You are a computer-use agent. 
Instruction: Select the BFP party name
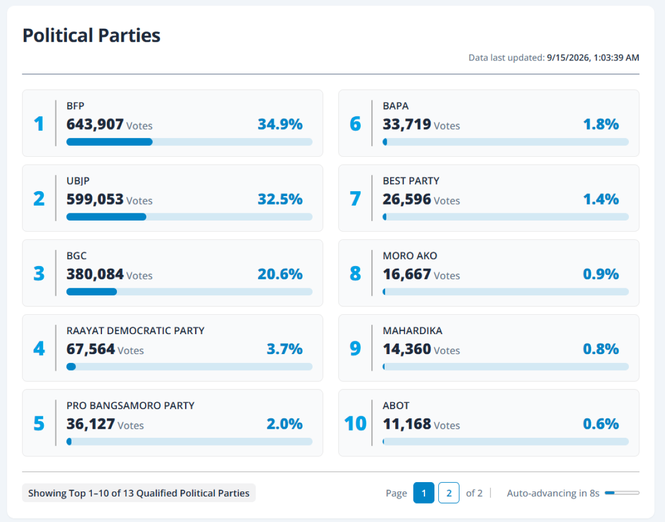pyautogui.click(x=75, y=106)
